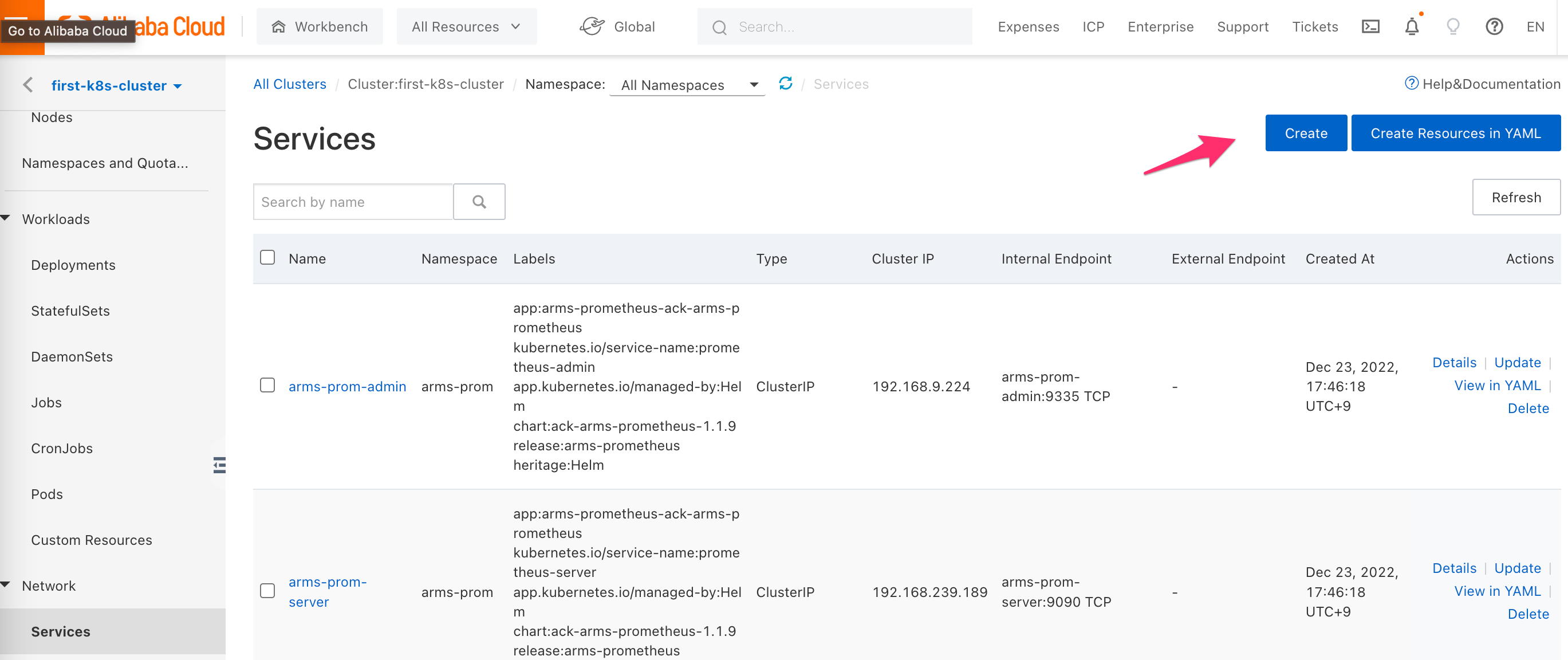Open the Cloud Shell terminal icon

point(1370,27)
